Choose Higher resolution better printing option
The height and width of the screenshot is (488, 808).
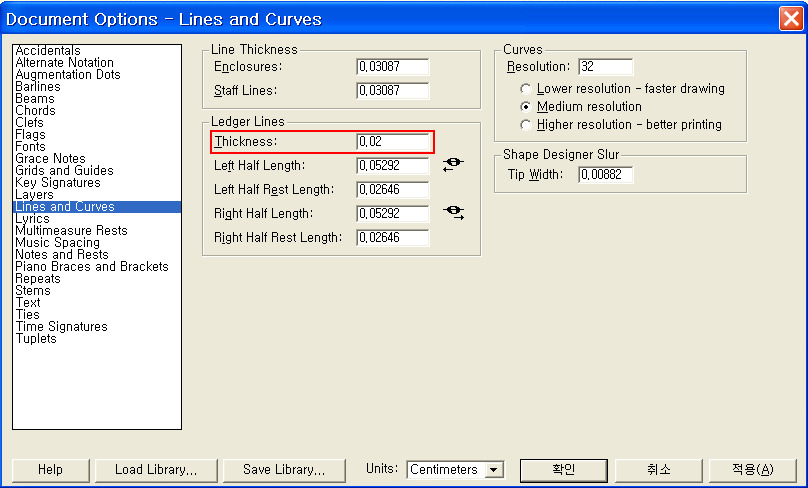tap(526, 125)
